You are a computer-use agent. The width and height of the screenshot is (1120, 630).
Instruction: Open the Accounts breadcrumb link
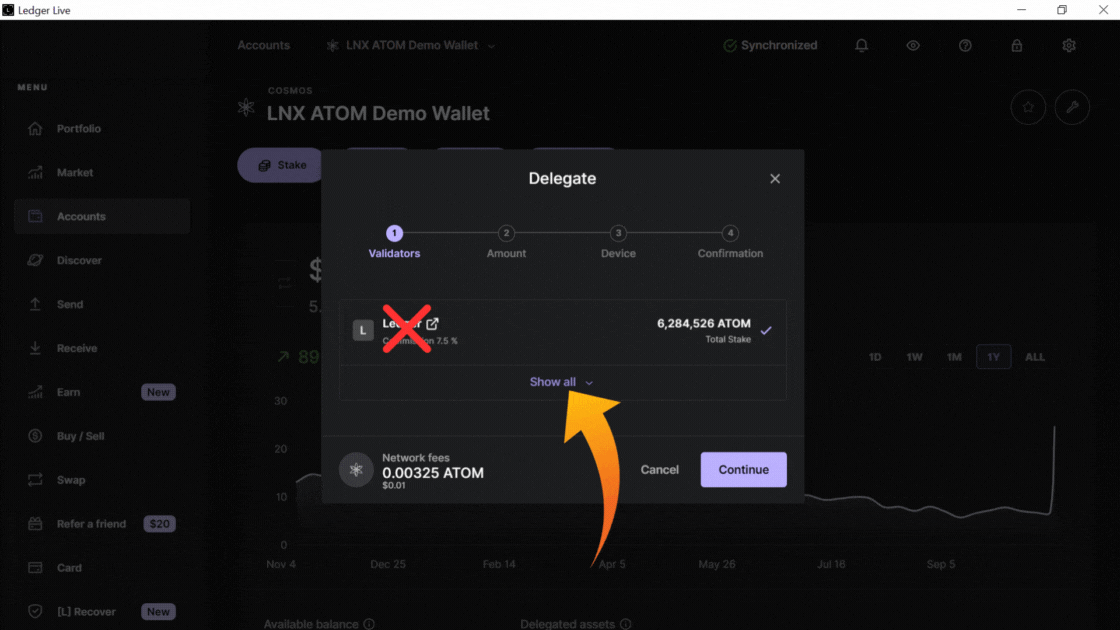[264, 46]
